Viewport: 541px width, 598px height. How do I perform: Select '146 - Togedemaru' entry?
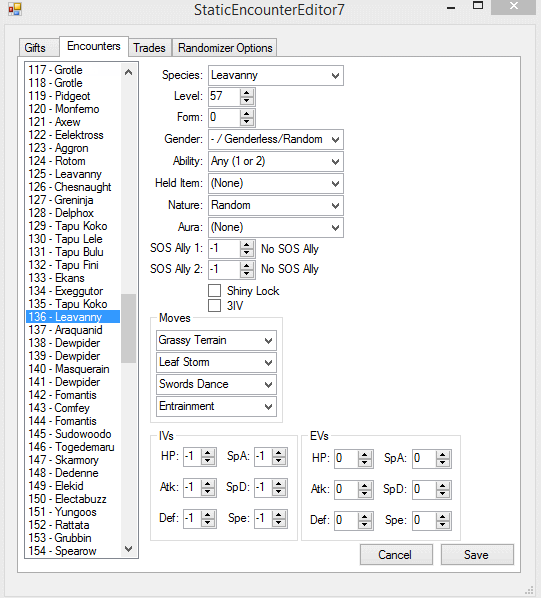(x=73, y=447)
